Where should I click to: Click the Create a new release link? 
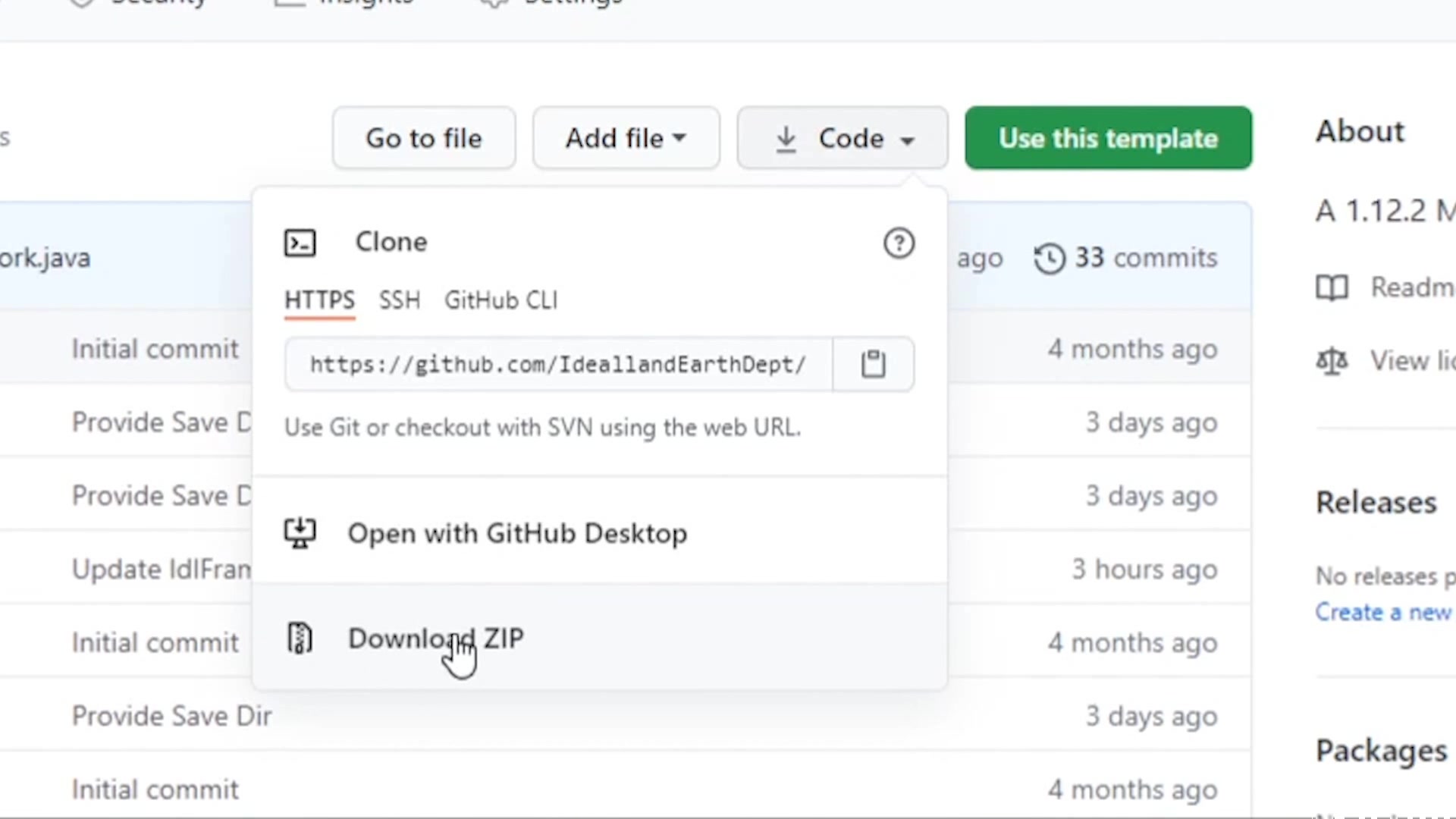tap(1382, 612)
